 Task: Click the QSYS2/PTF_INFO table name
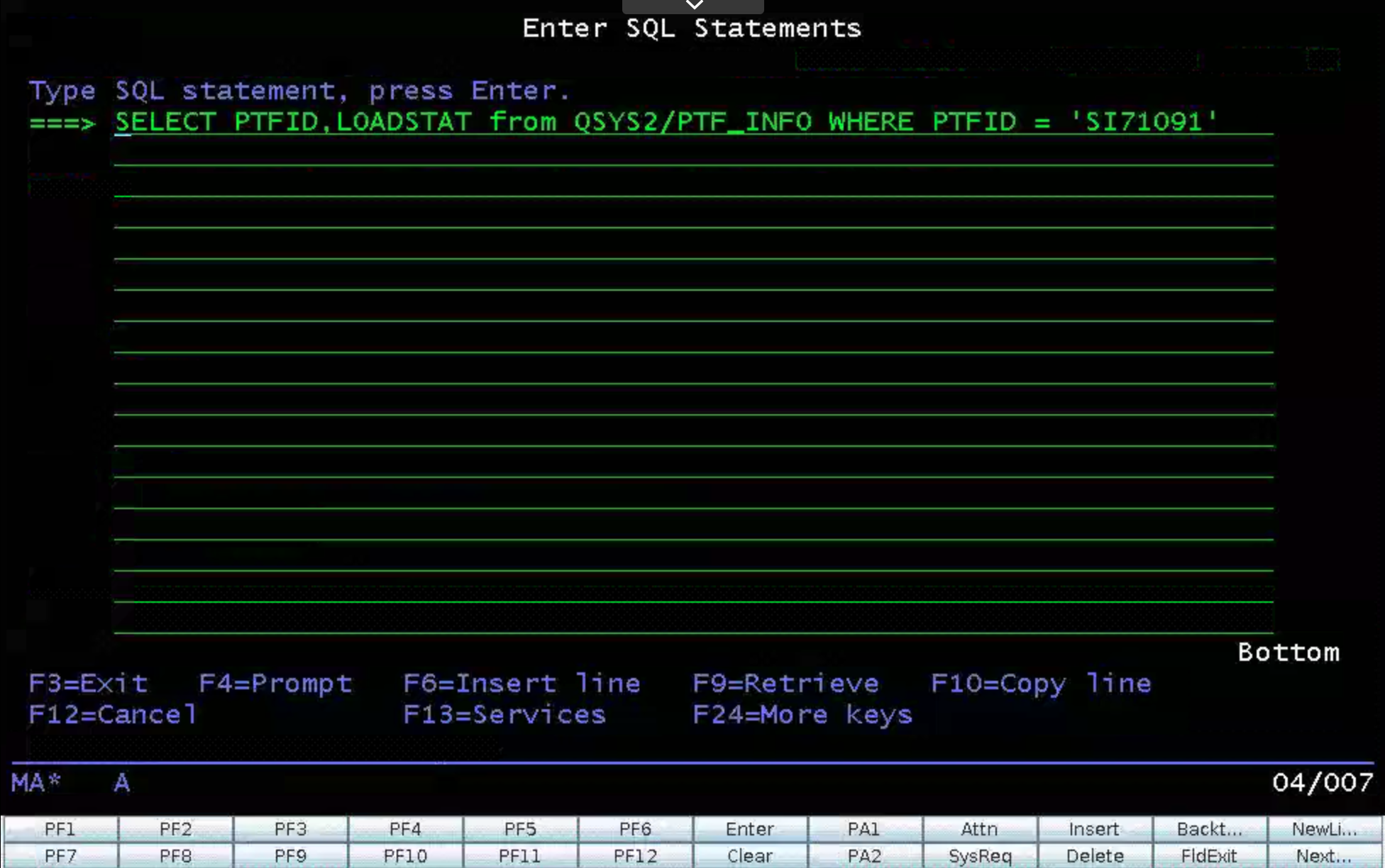click(692, 121)
